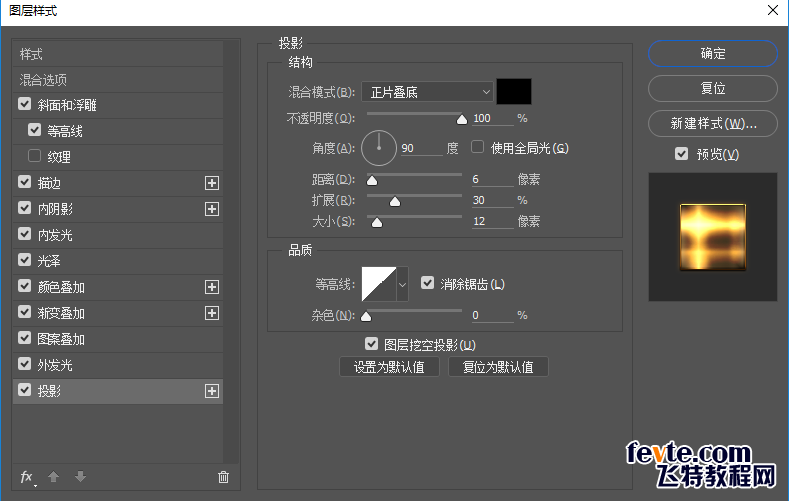The image size is (789, 501).
Task: Open the contour picker dropdown arrow
Action: 403,284
